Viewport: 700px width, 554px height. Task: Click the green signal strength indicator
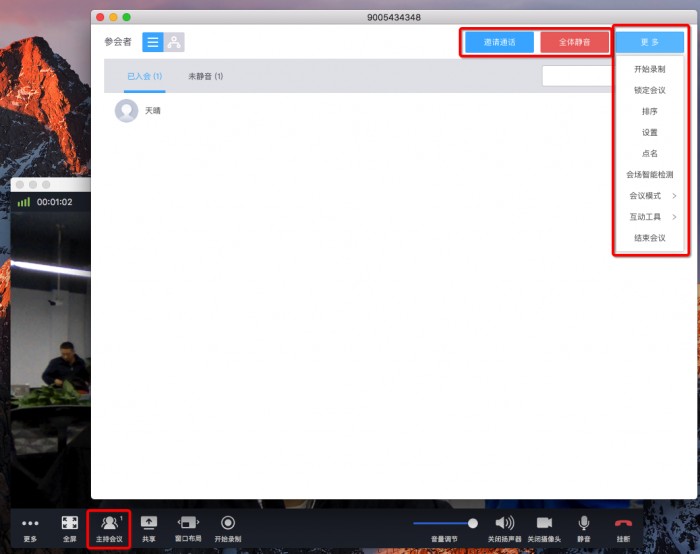click(x=24, y=202)
